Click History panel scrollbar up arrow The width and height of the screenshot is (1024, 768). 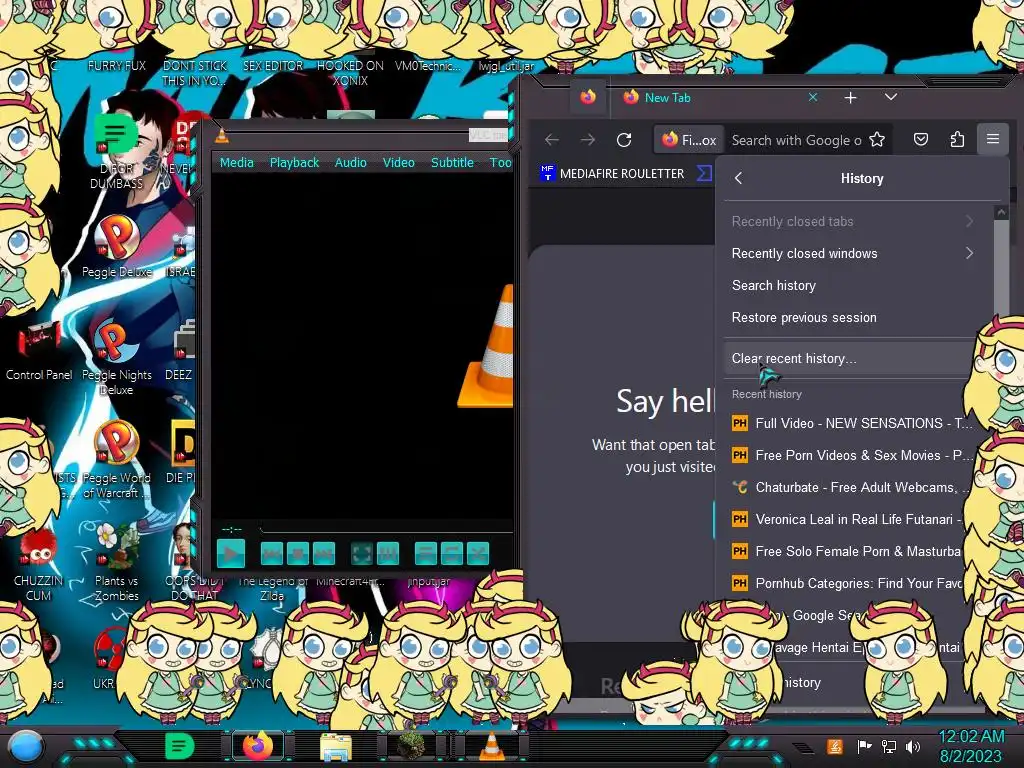[1001, 213]
